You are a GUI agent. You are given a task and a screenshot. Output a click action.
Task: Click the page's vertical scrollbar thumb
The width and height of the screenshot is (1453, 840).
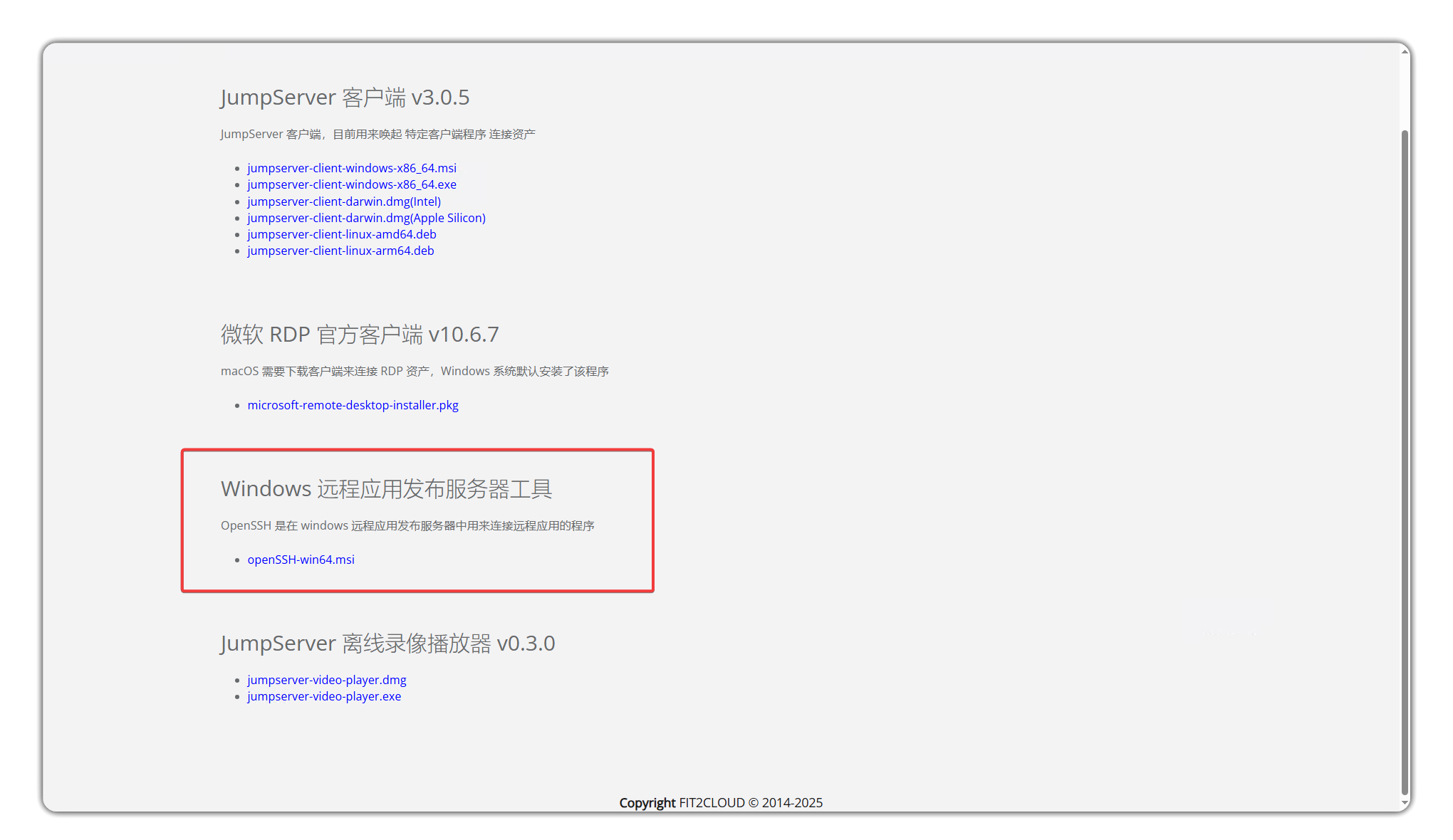pyautogui.click(x=1405, y=461)
